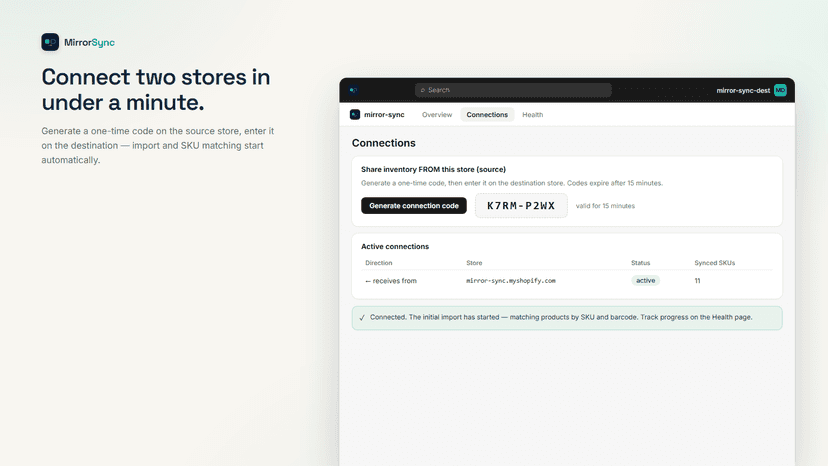Click the MirrorSync logo icon
828x466 pixels.
pyautogui.click(x=50, y=42)
